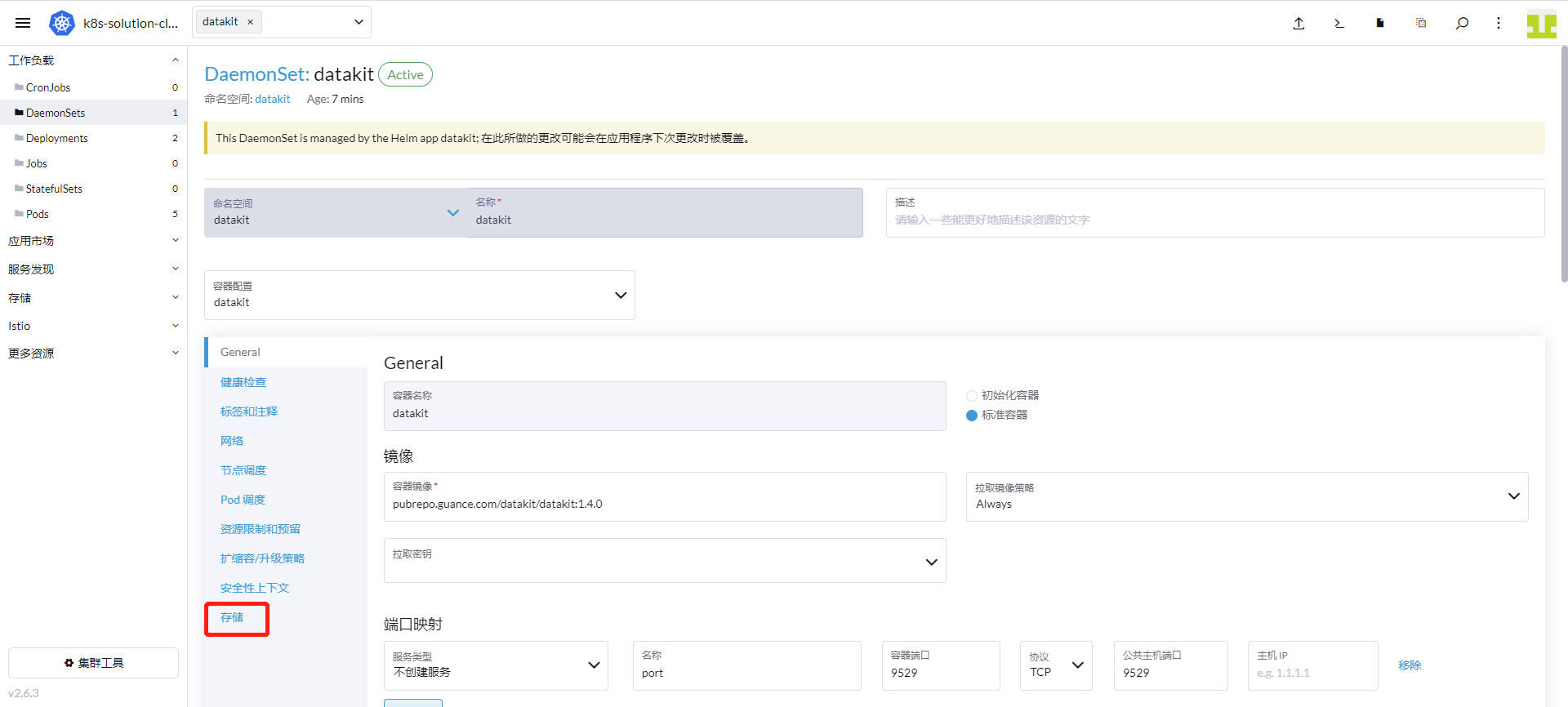Screen dimensions: 1568x707
Task: Switch to the 资源限制和预留 tab
Action: click(261, 529)
